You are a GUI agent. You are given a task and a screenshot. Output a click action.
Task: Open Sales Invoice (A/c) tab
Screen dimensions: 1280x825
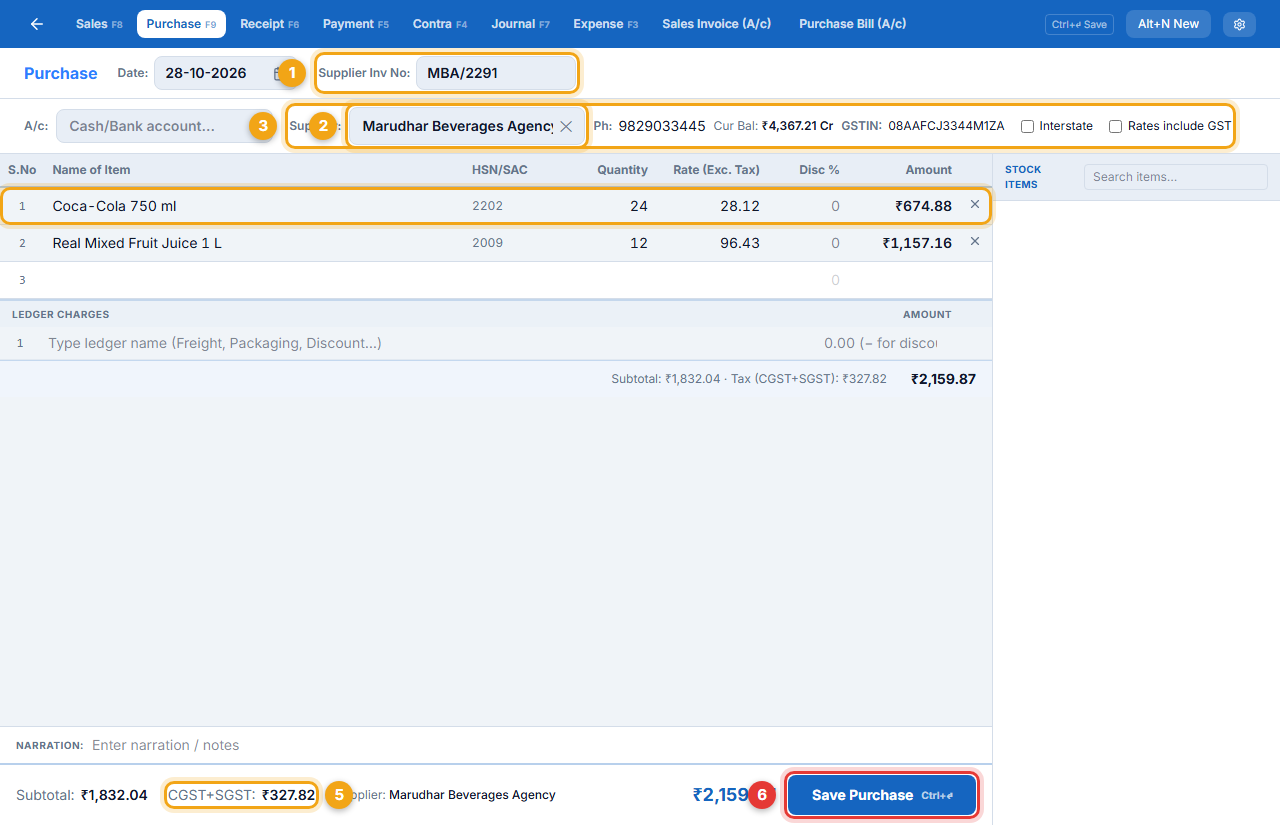coord(716,24)
